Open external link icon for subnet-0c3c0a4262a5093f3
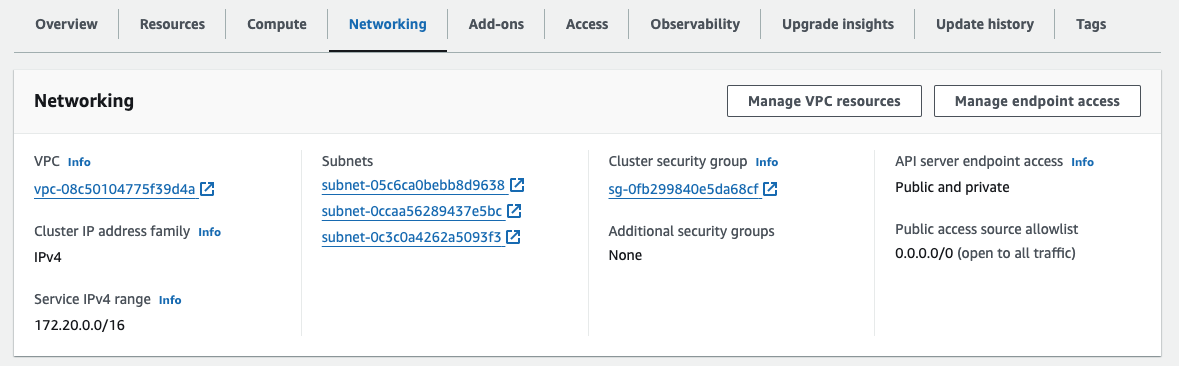The image size is (1179, 366). pyautogui.click(x=514, y=237)
